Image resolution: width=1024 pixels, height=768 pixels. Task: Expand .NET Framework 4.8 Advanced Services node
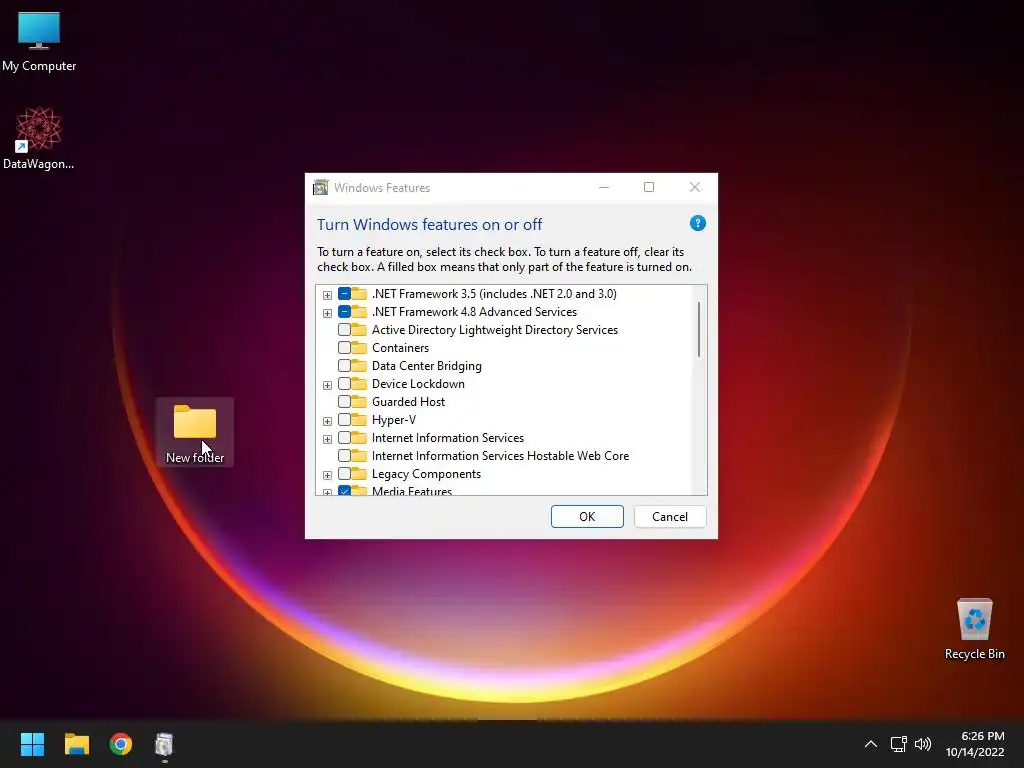(x=327, y=313)
